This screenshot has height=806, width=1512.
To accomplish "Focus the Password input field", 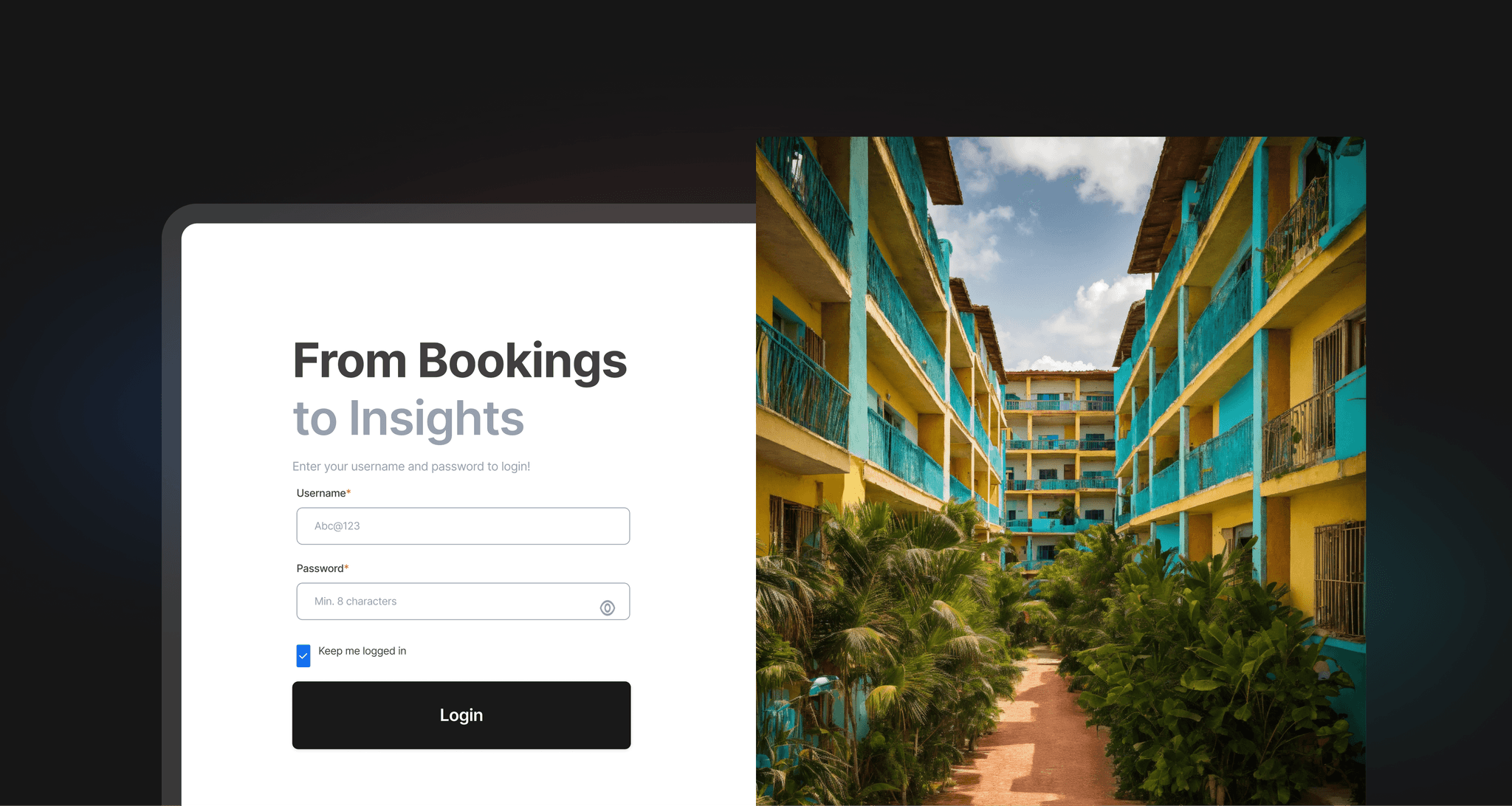I will [x=463, y=602].
